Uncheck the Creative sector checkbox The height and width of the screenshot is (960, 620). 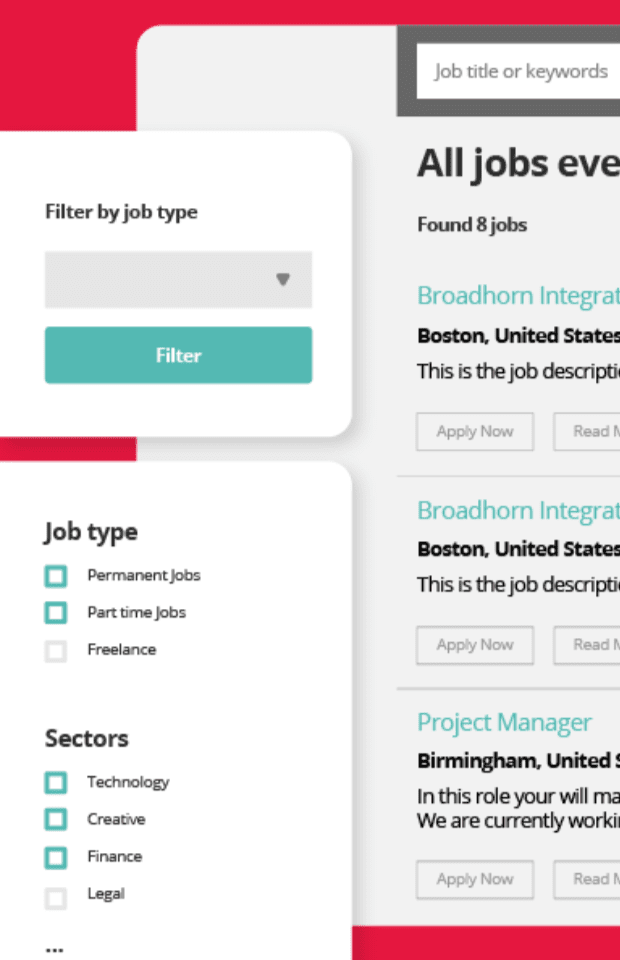(56, 820)
